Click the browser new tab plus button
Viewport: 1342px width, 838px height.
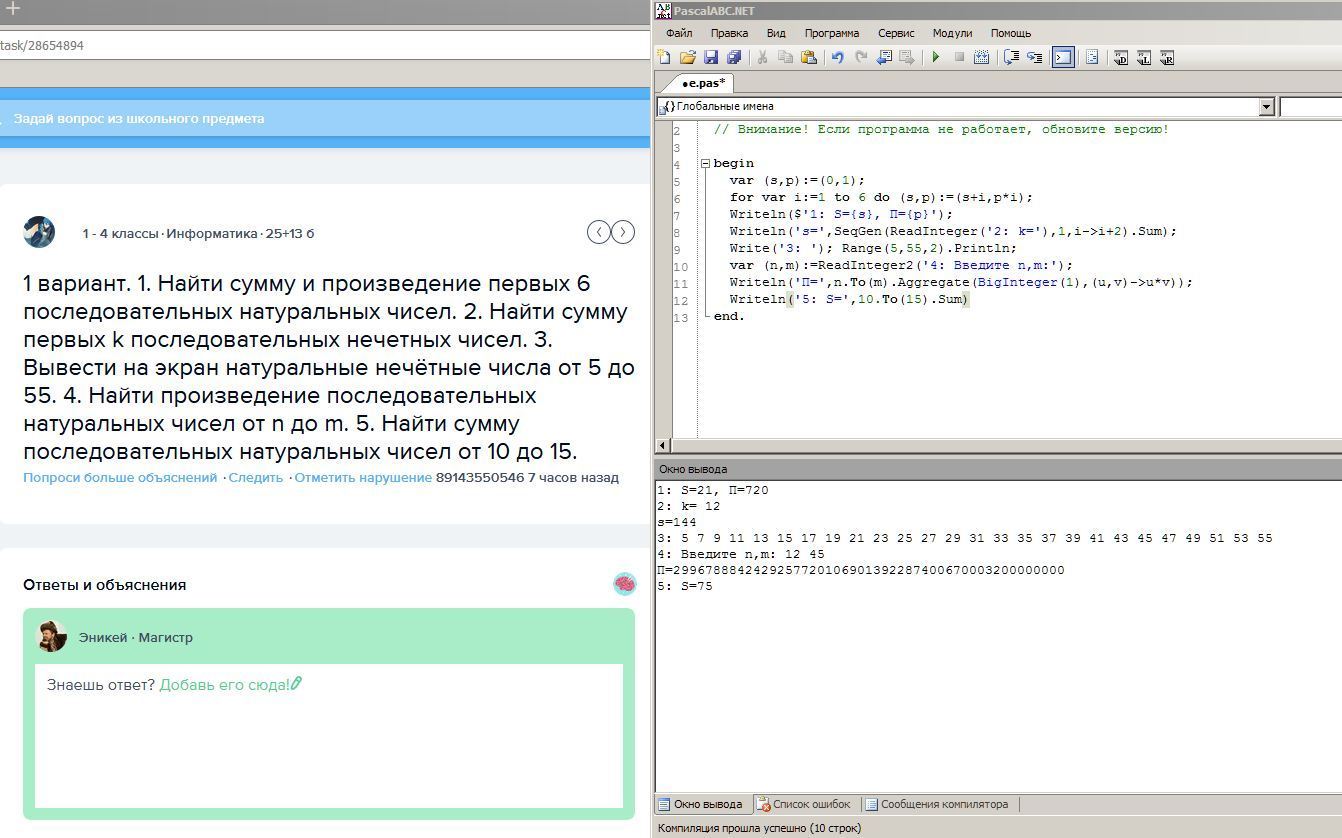[x=13, y=9]
